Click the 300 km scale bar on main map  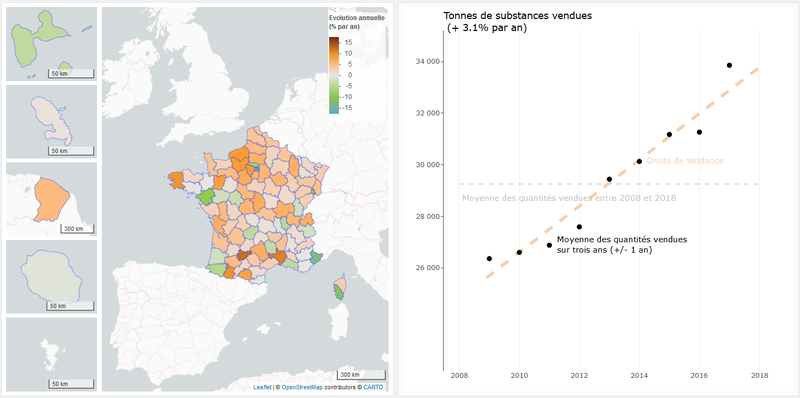[x=361, y=375]
